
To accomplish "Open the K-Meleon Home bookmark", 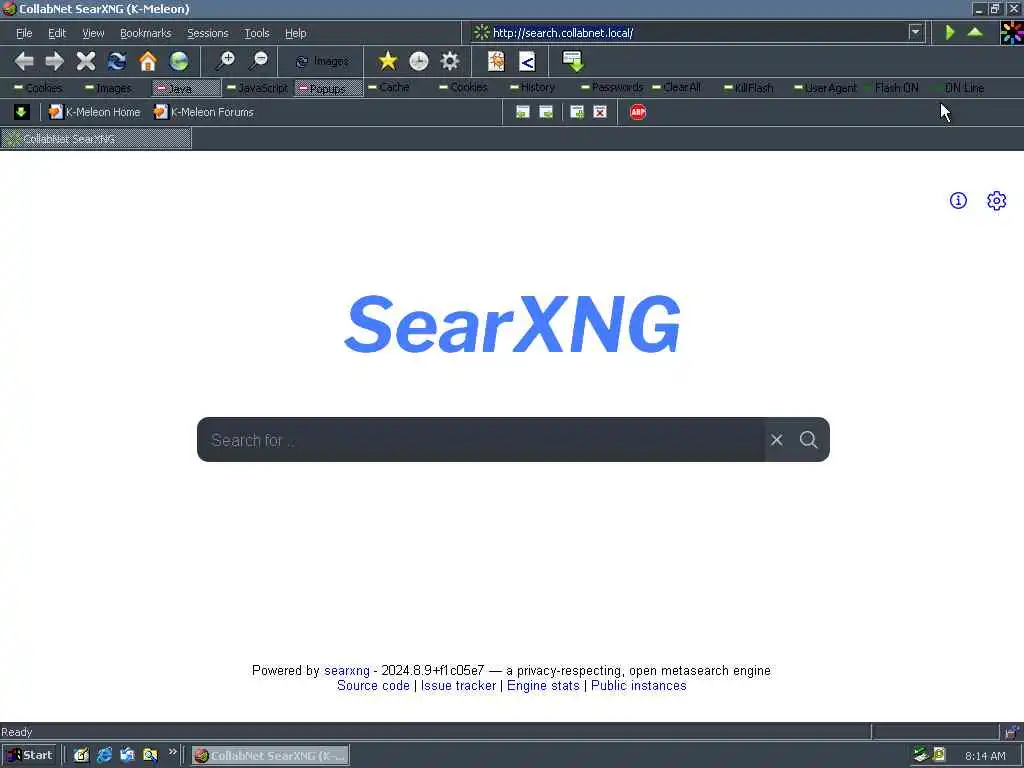I will click(95, 112).
